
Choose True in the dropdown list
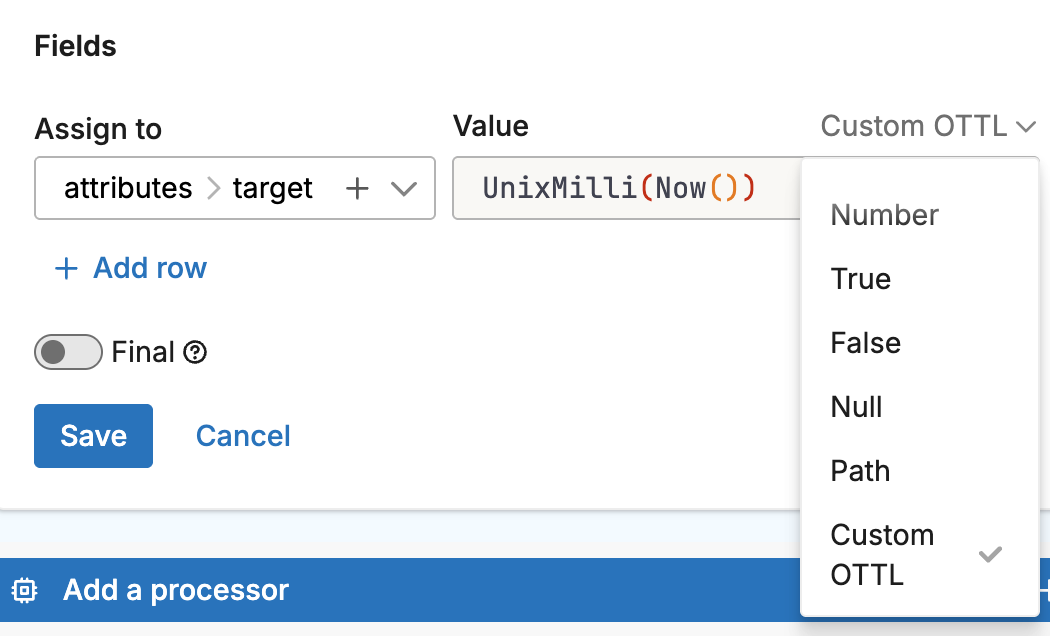pyautogui.click(x=860, y=279)
